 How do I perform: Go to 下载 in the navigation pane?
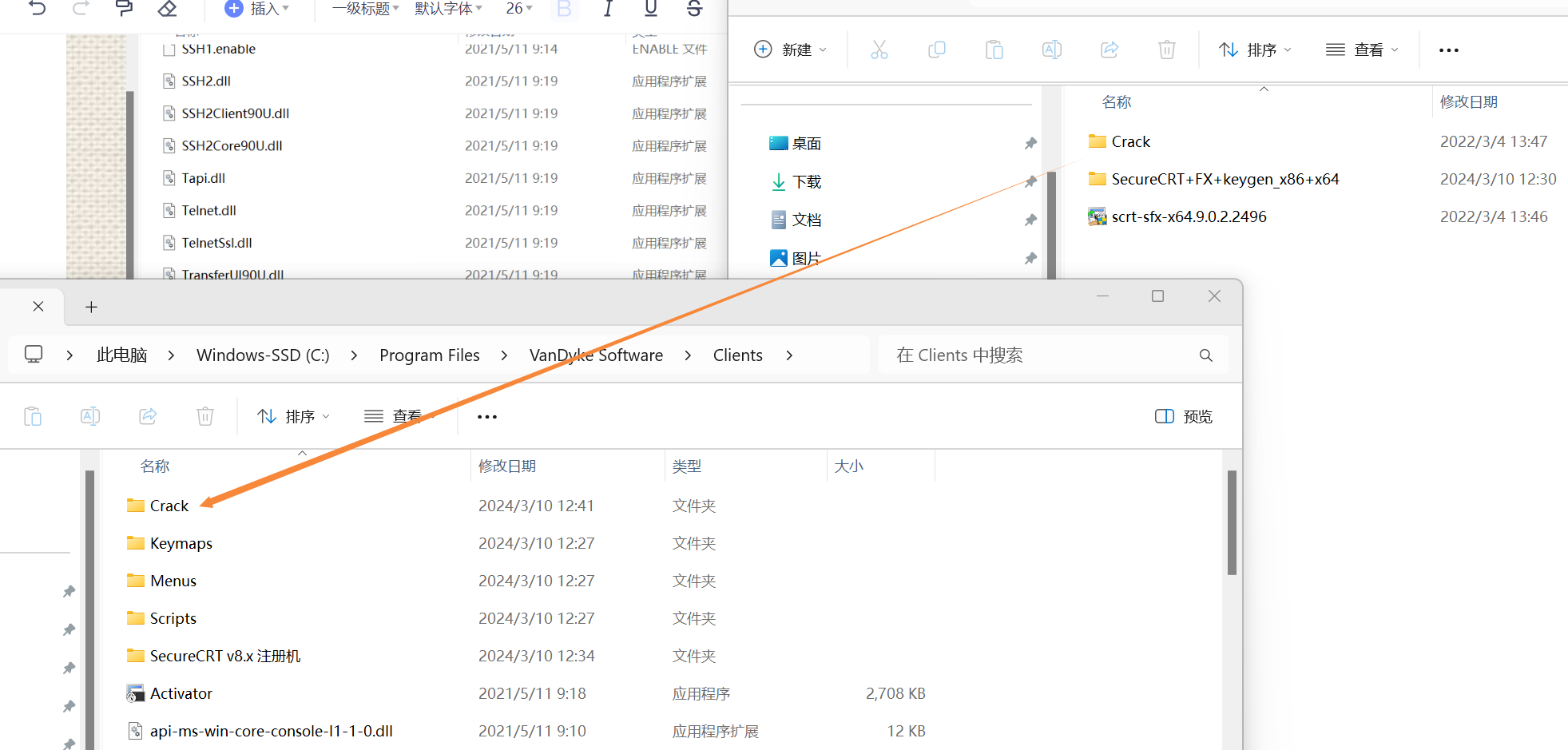coord(796,182)
